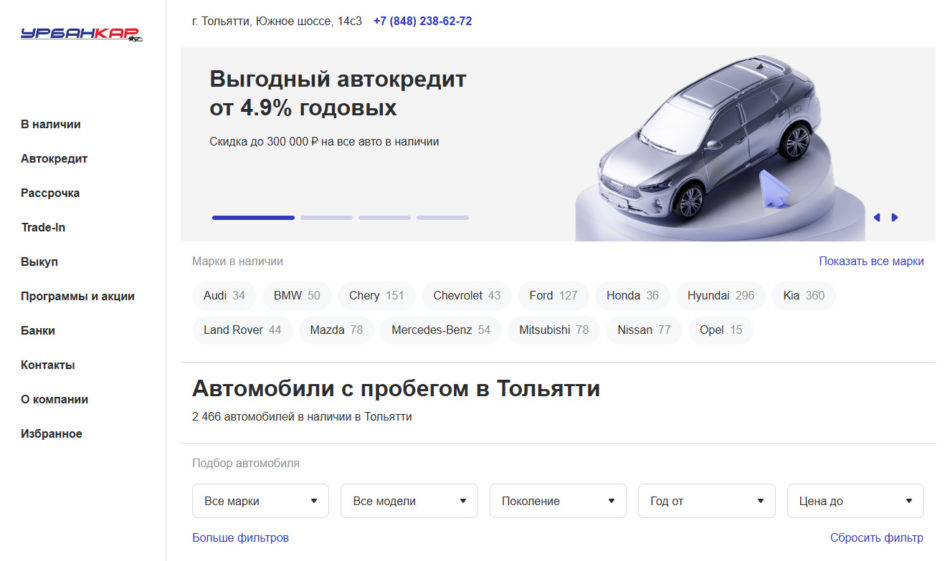Open the Банки menu item
Image resolution: width=950 pixels, height=561 pixels.
(38, 331)
